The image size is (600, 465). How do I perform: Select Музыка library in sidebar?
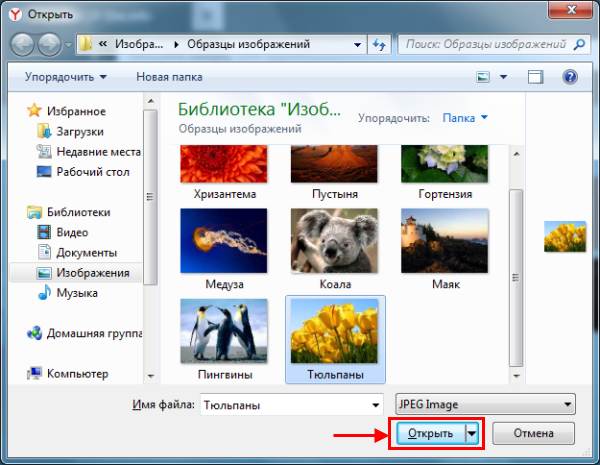(x=76, y=293)
